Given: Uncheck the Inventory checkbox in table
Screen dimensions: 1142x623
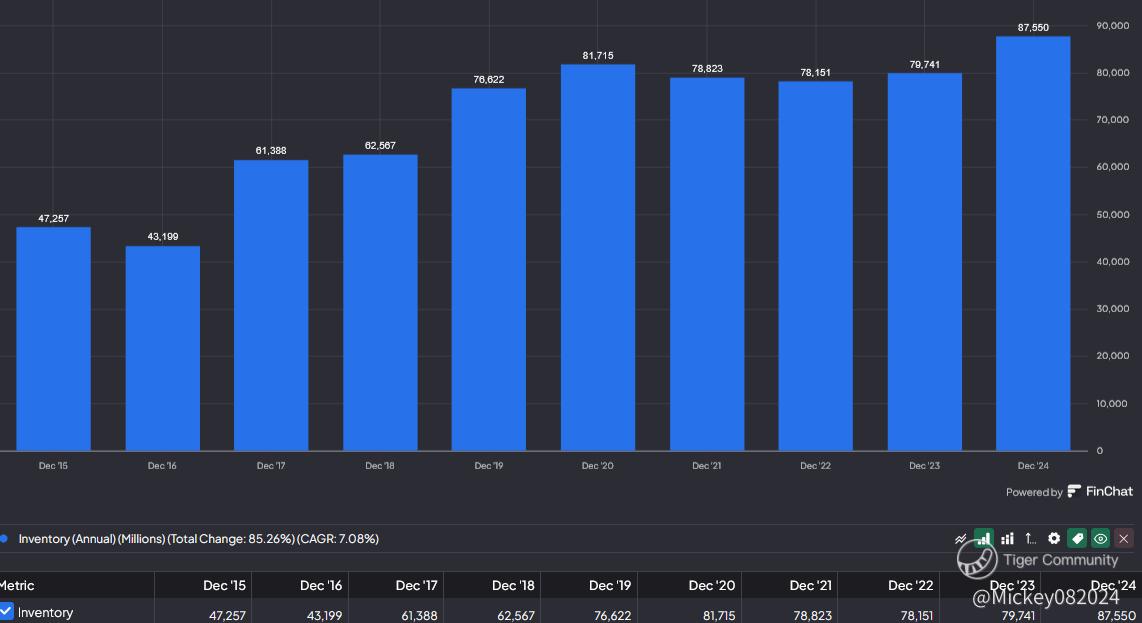Looking at the screenshot, I should point(7,611).
